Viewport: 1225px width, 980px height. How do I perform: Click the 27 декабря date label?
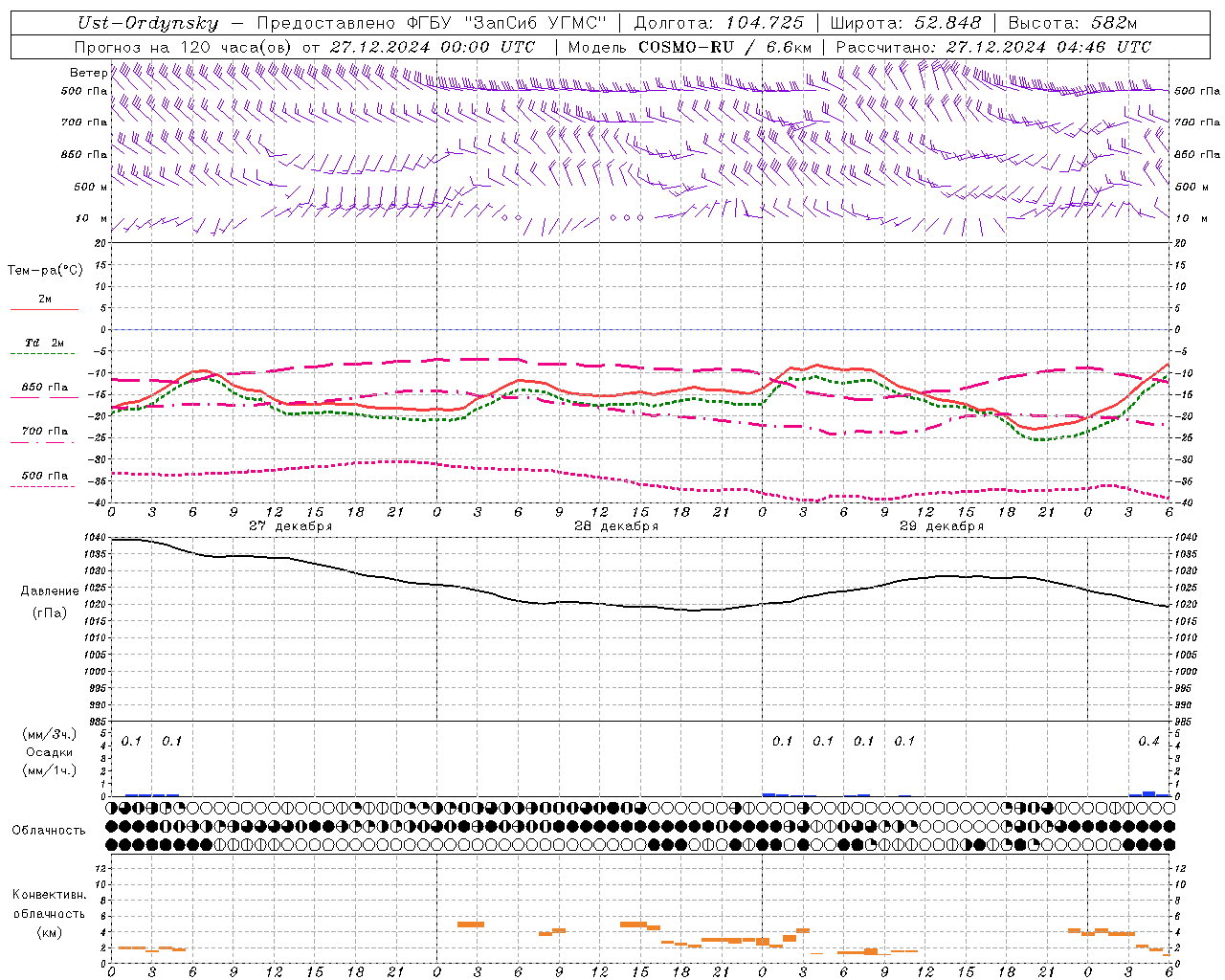tap(290, 526)
